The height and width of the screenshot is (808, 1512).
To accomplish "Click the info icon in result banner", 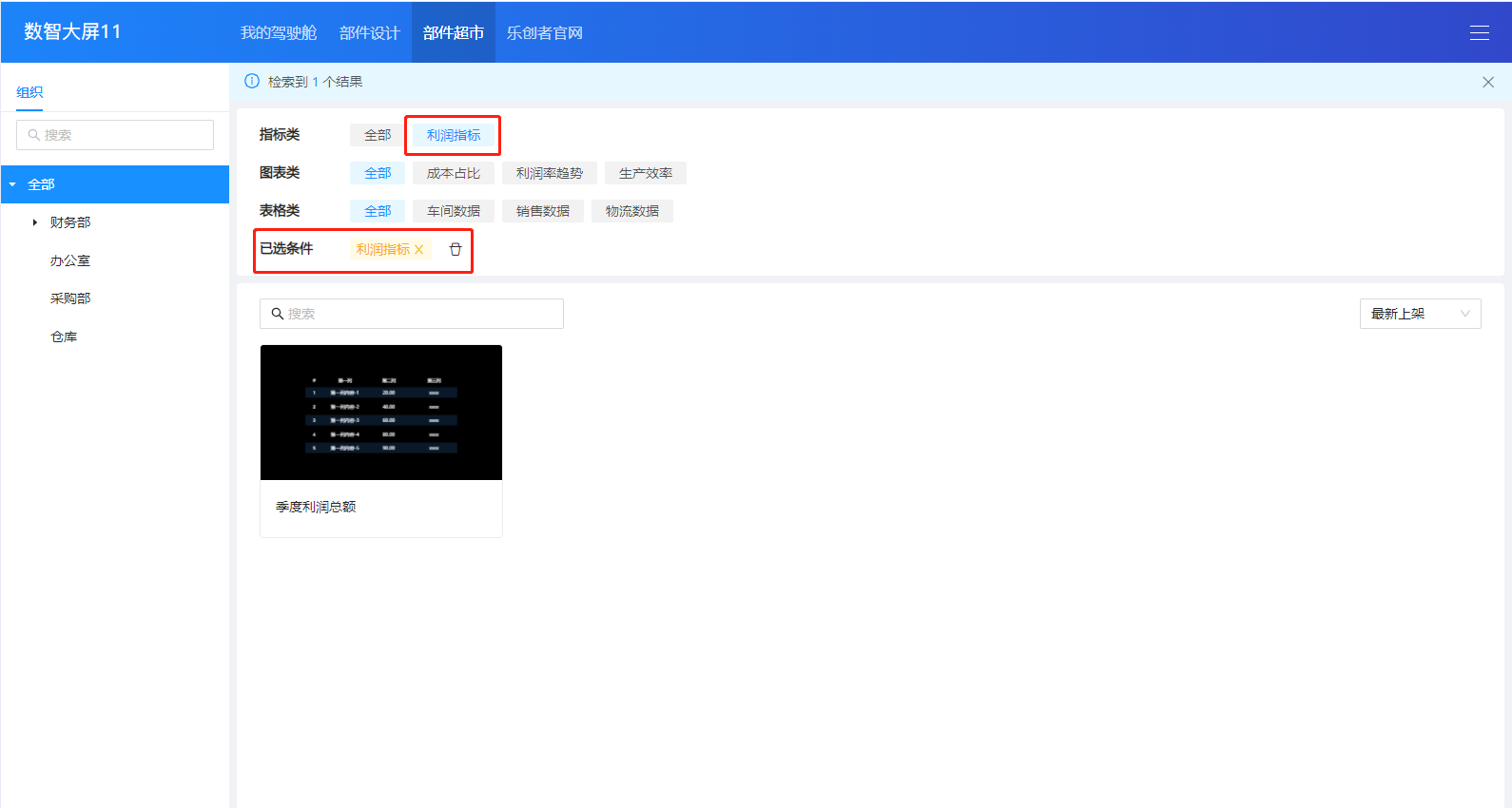I will 252,82.
